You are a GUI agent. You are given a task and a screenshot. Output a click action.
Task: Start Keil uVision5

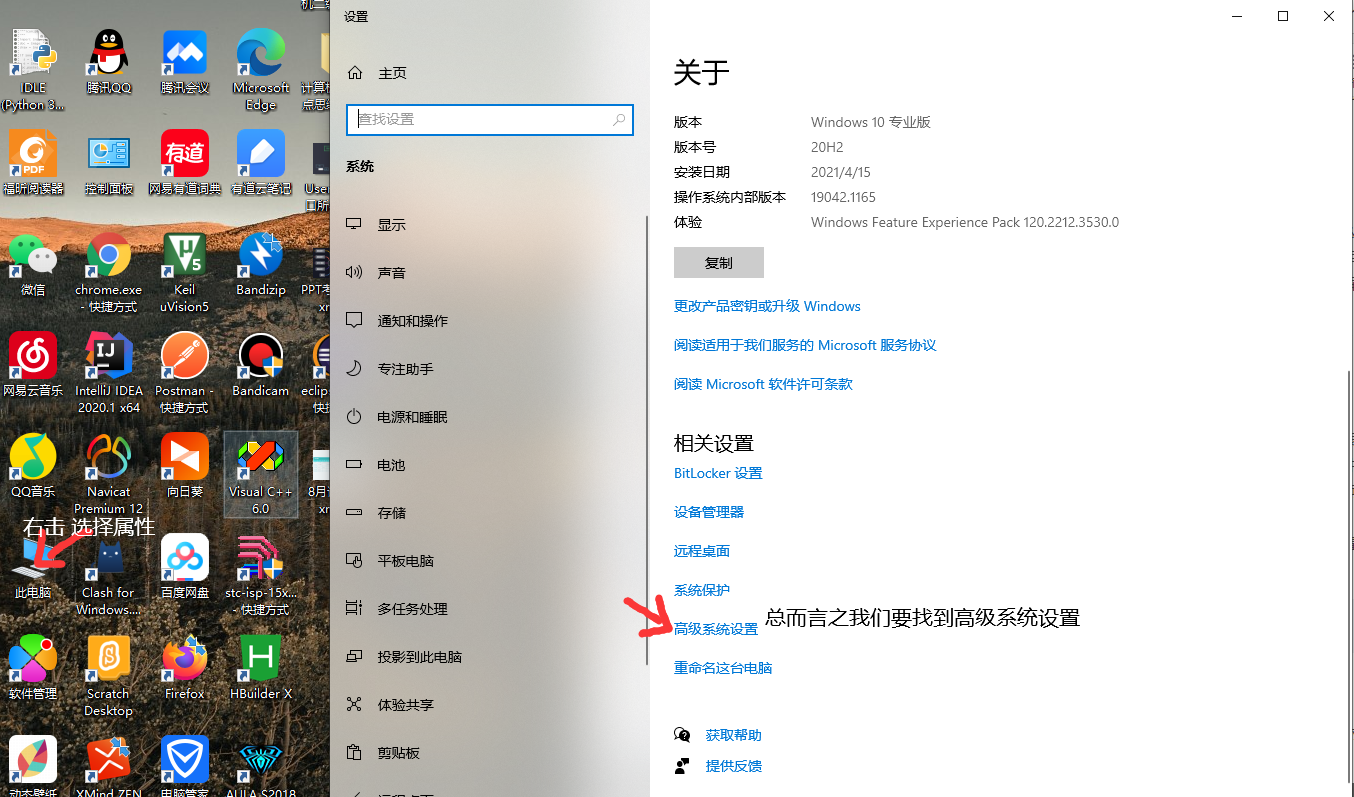[184, 255]
